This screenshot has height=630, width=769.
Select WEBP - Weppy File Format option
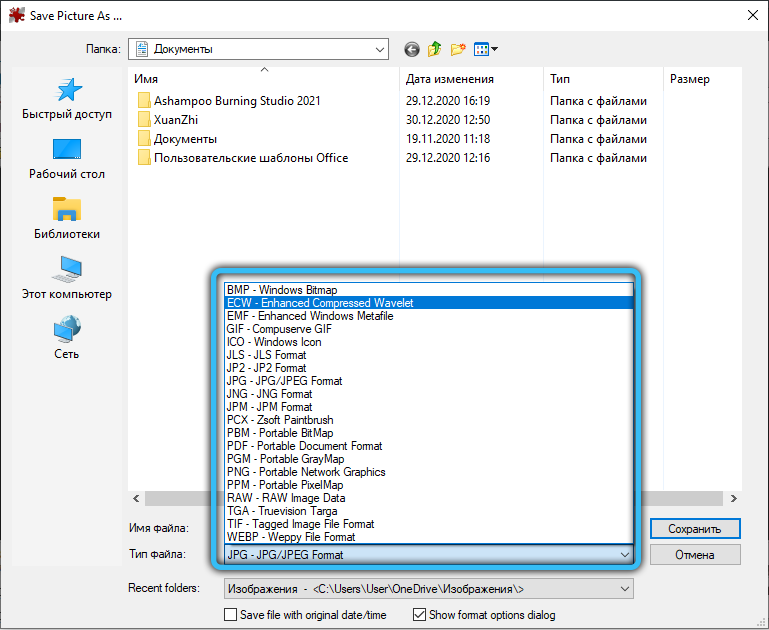click(x=291, y=537)
